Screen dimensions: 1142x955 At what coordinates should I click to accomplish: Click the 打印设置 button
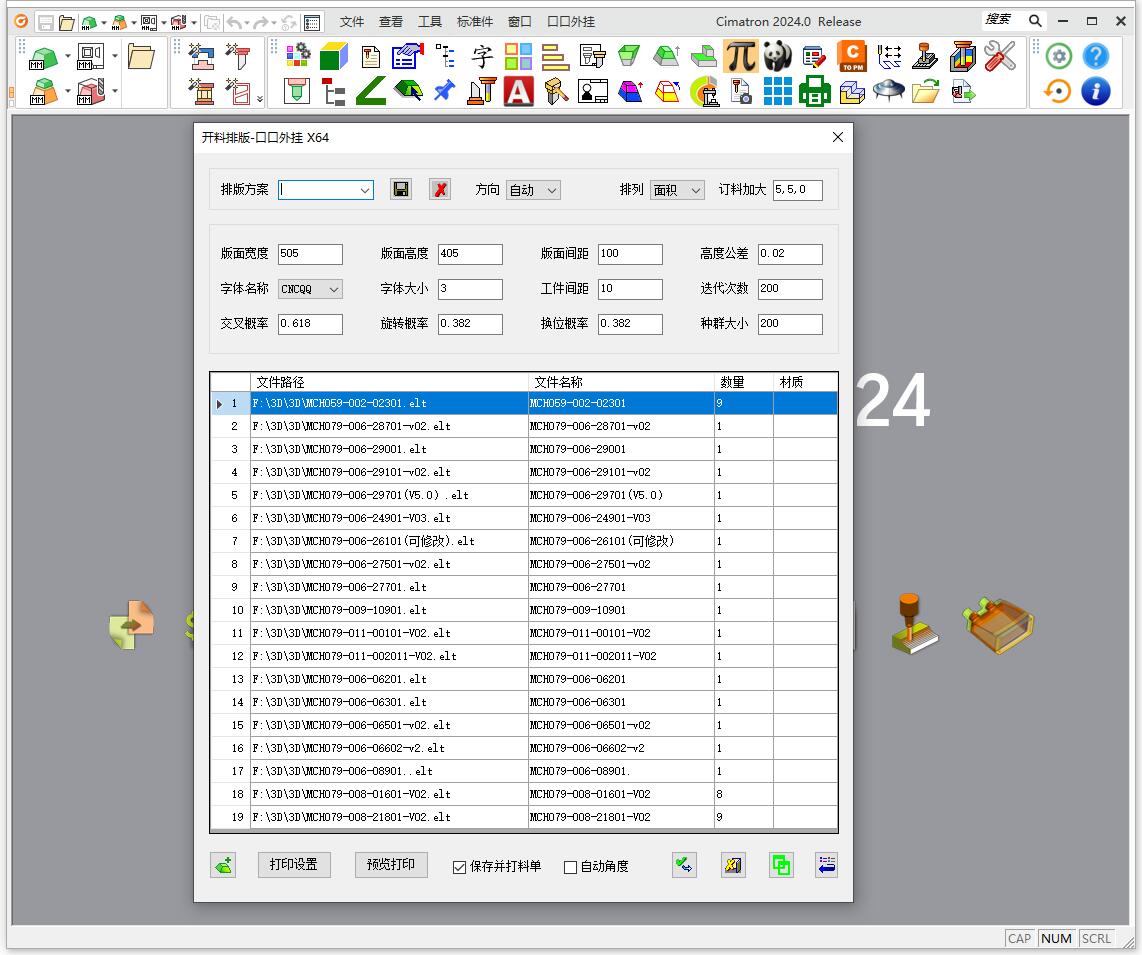coord(294,865)
